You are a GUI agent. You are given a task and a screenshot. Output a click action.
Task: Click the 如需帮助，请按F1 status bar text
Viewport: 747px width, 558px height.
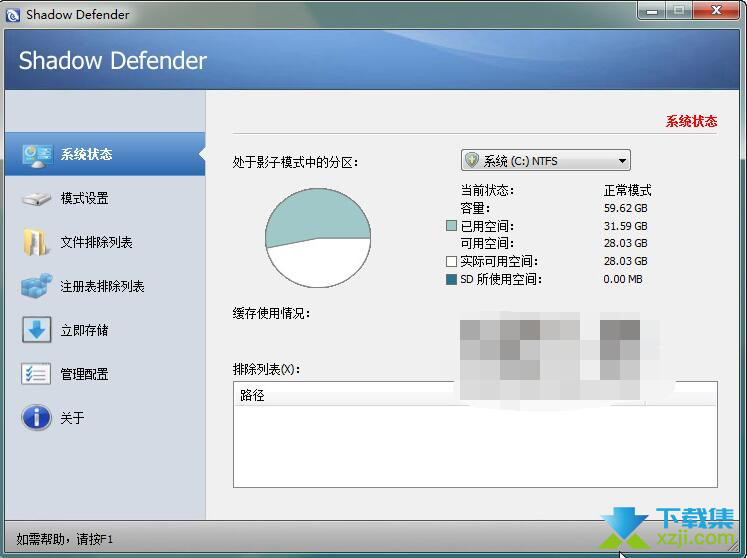click(64, 539)
